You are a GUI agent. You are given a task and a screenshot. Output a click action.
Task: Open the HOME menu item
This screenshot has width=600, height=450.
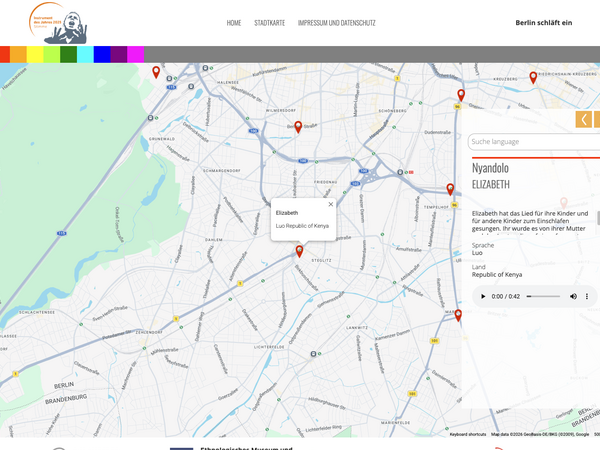[x=234, y=23]
